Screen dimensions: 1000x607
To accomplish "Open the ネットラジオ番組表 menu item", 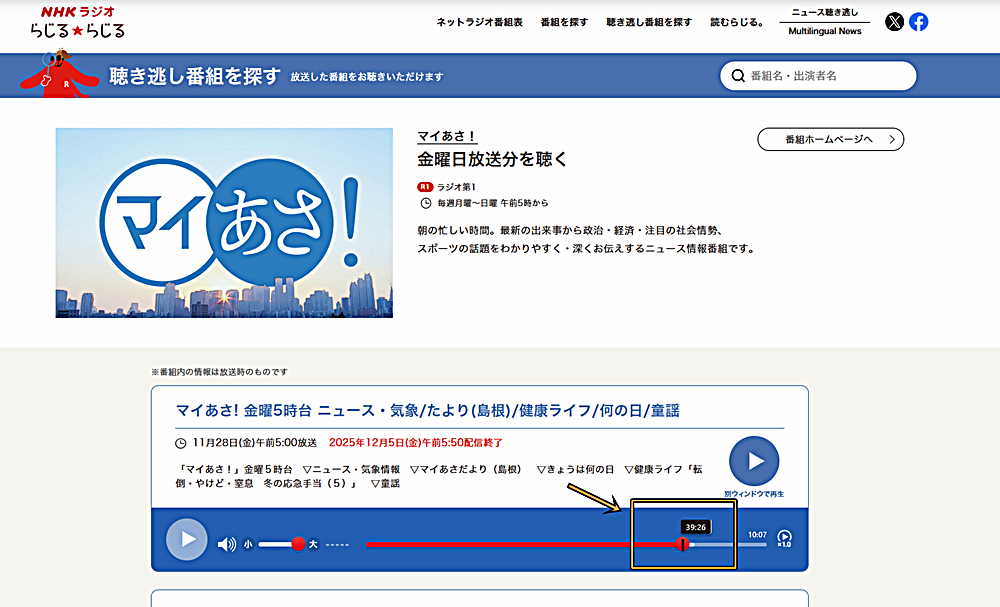I will (479, 22).
